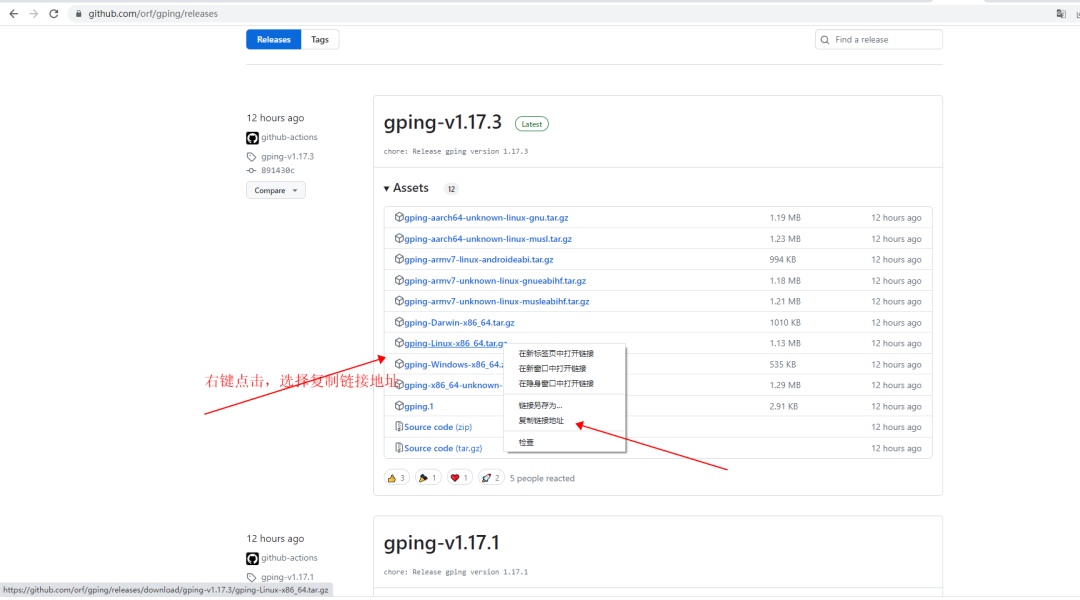Click package icon for armv7-gnueabihf asset
The height and width of the screenshot is (600, 1080).
(x=399, y=280)
